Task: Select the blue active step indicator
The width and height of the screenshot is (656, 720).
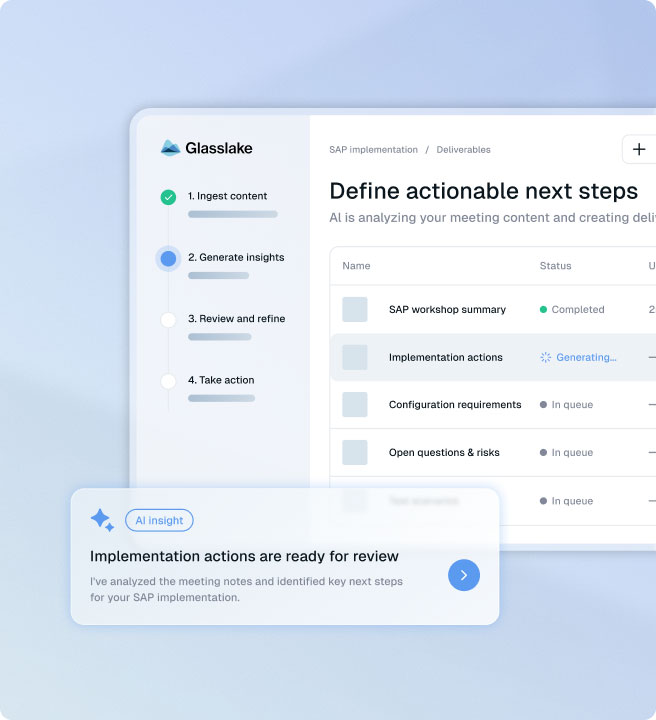Action: [168, 259]
